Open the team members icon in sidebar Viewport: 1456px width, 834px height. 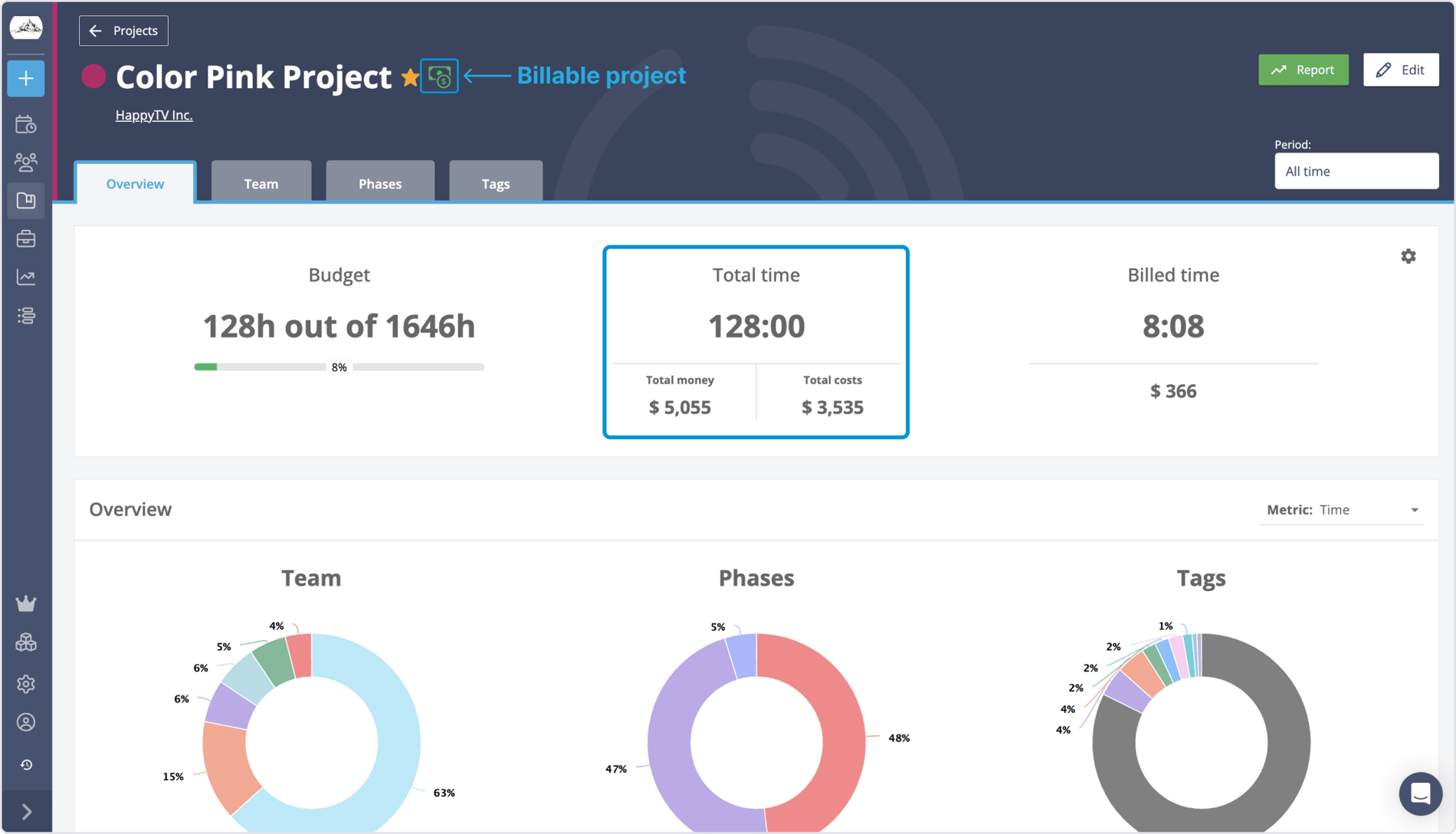point(26,162)
